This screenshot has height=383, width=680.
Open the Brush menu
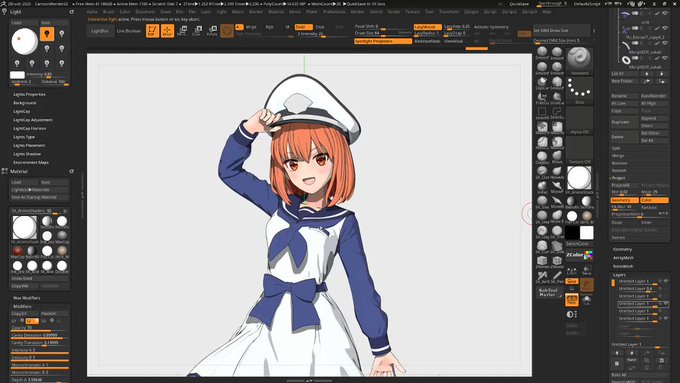click(108, 12)
